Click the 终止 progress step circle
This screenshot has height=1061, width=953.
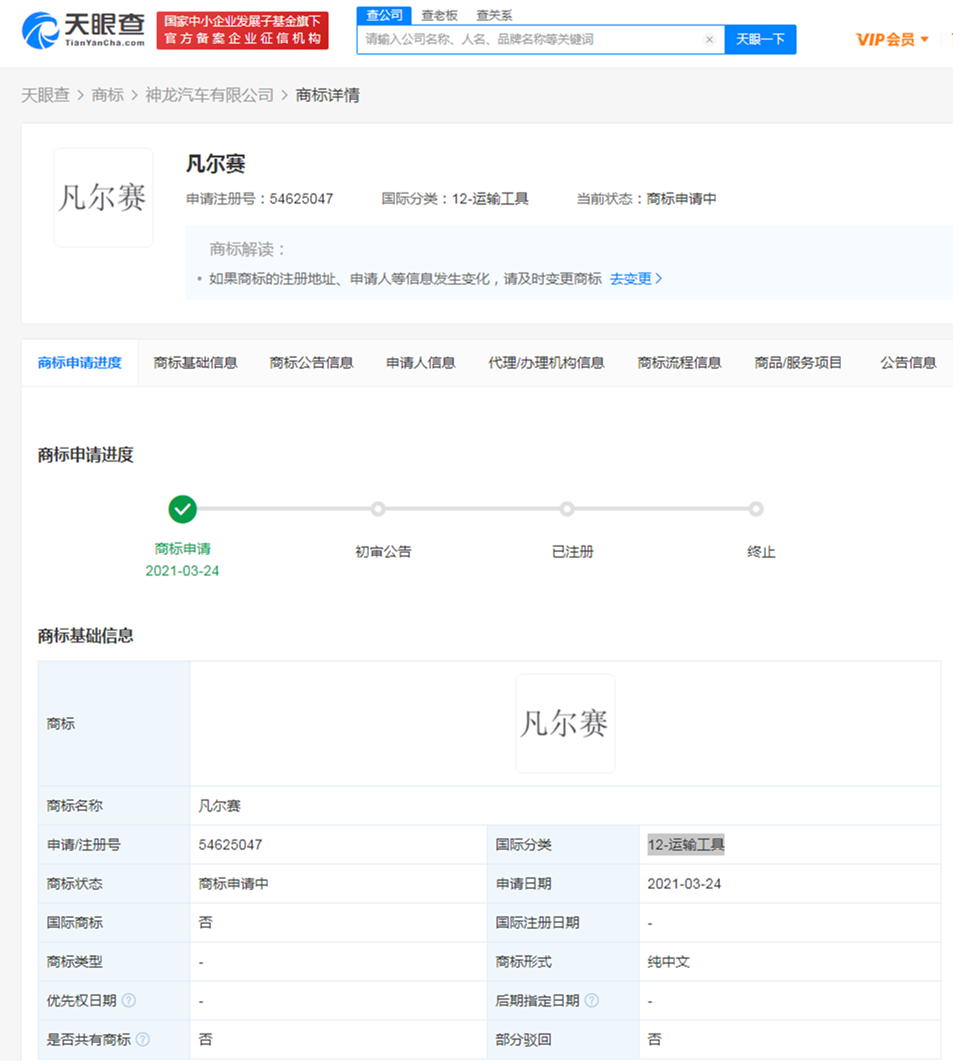[x=756, y=509]
